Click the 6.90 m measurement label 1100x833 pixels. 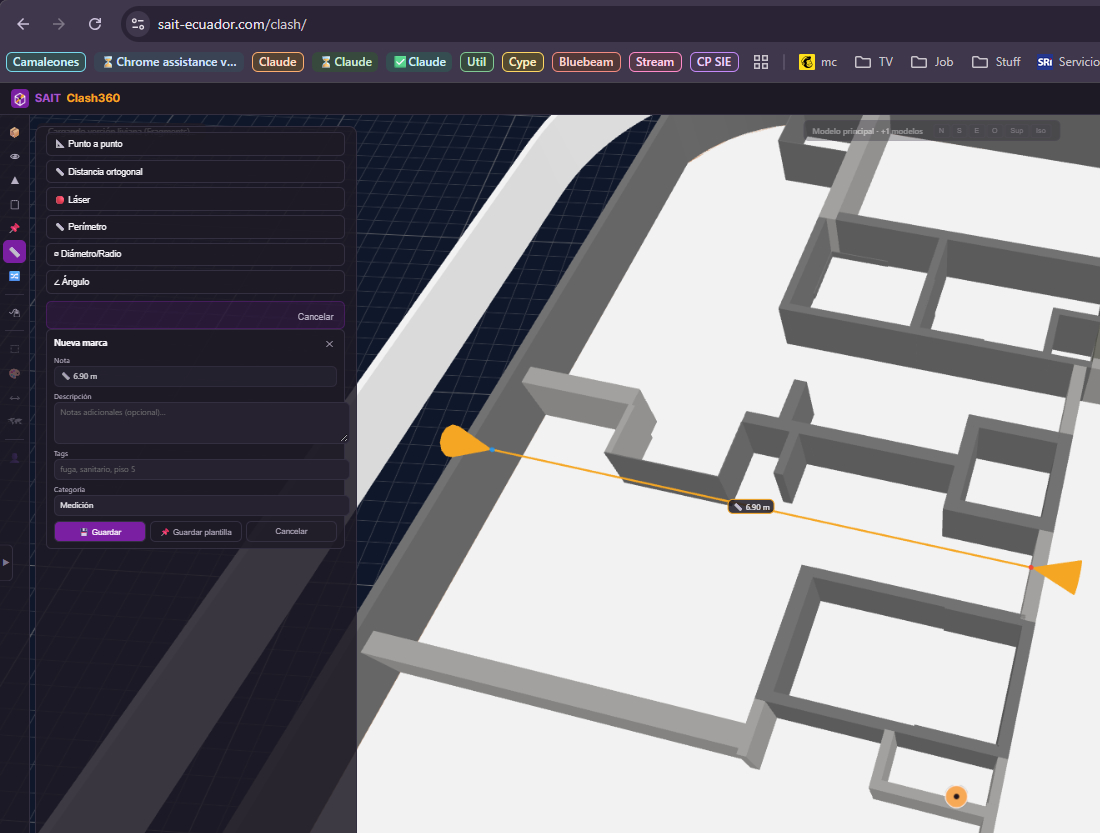[751, 507]
